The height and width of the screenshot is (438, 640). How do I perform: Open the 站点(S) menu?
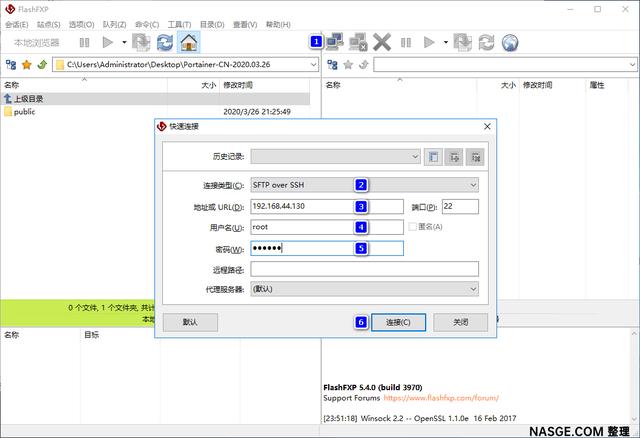[49, 24]
